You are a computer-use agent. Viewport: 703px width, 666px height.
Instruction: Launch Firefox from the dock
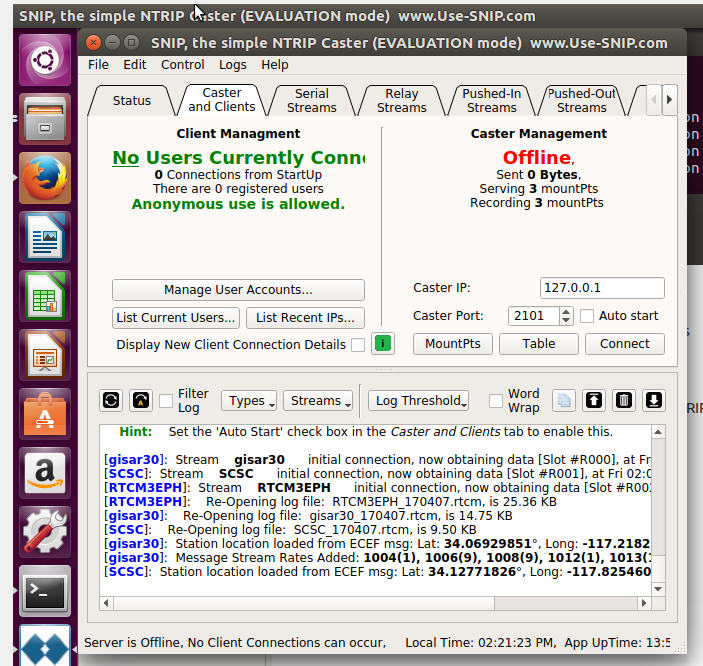[45, 178]
